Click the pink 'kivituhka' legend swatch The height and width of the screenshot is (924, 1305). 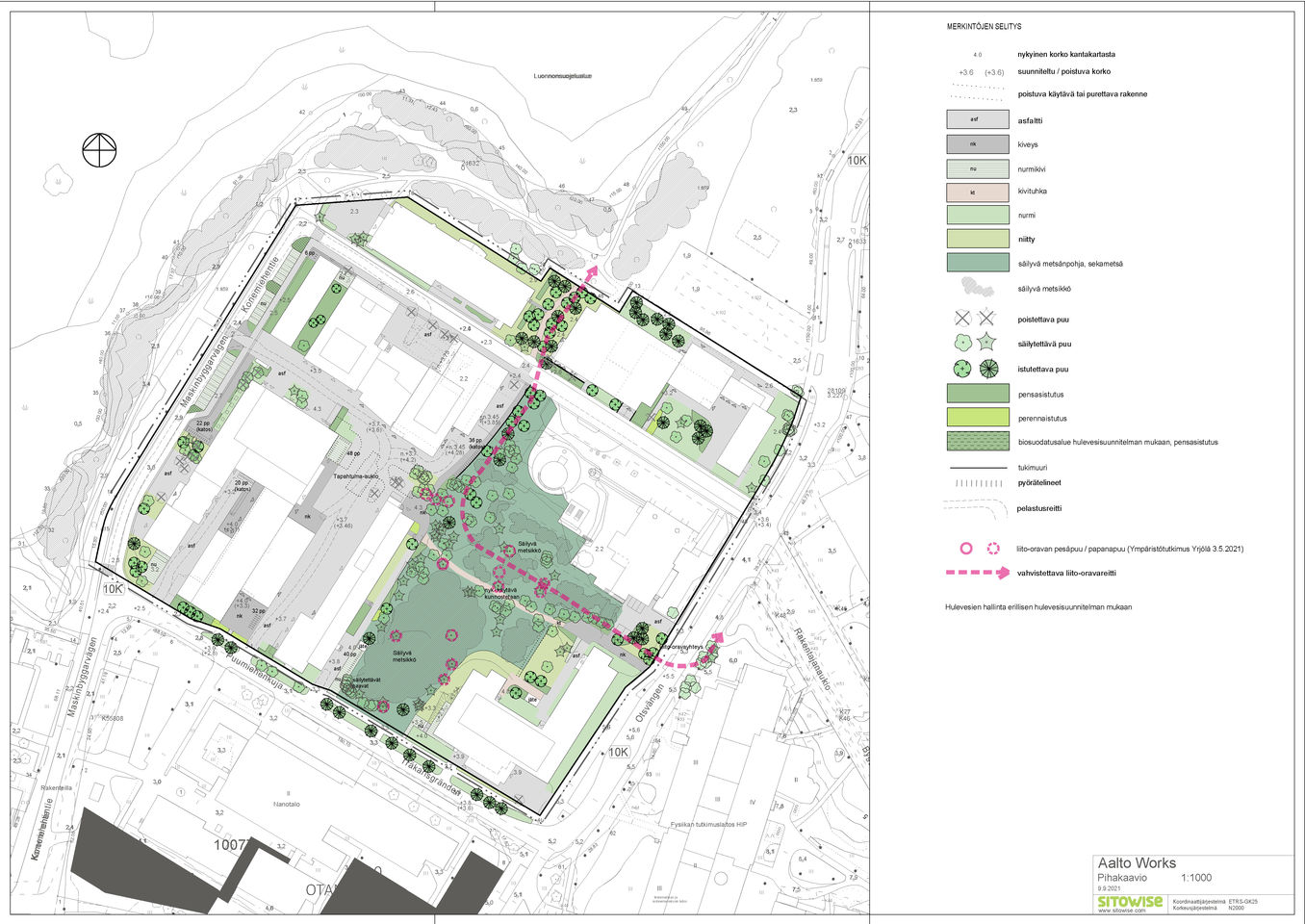(977, 192)
